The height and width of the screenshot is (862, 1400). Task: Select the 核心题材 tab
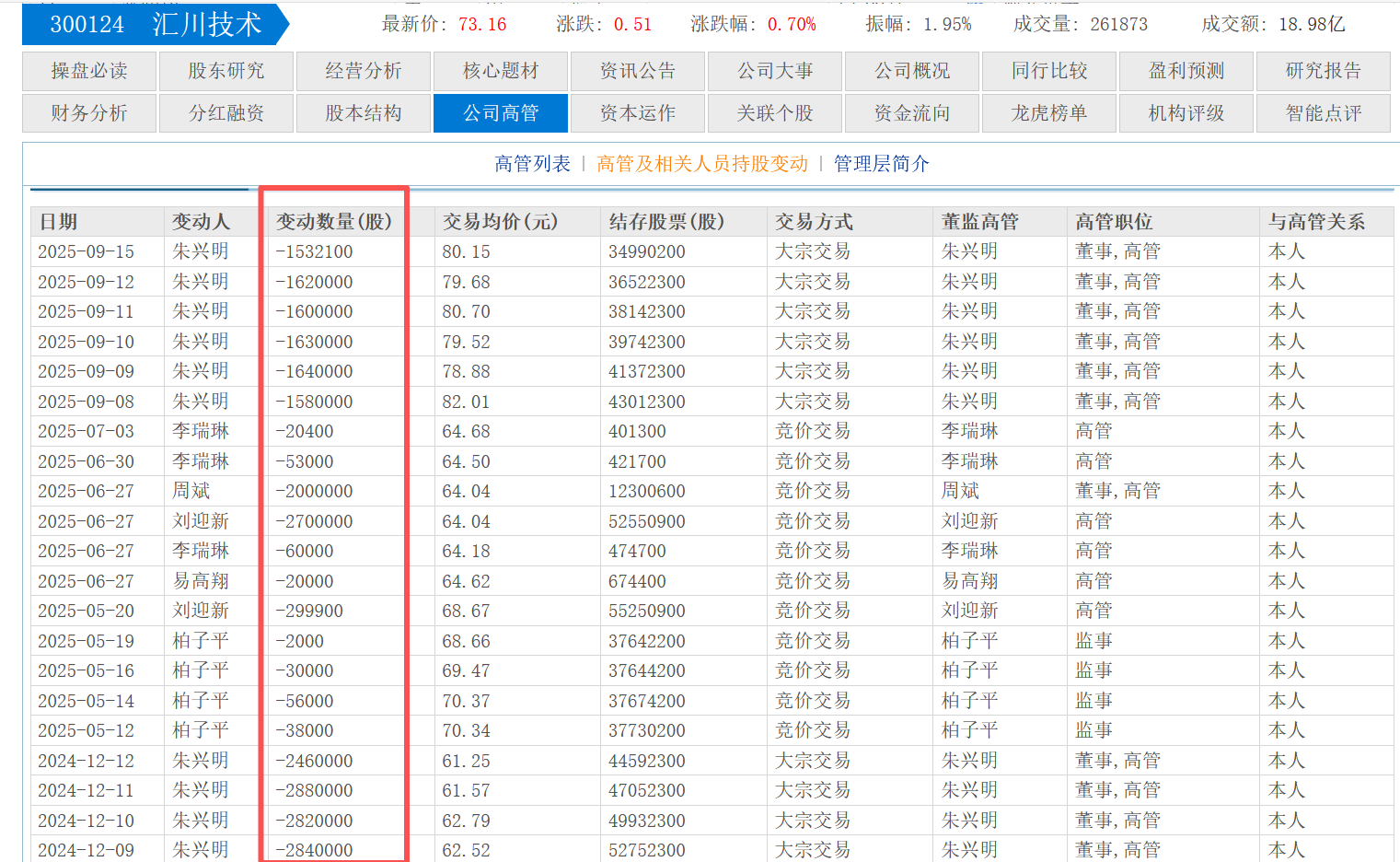pos(501,71)
